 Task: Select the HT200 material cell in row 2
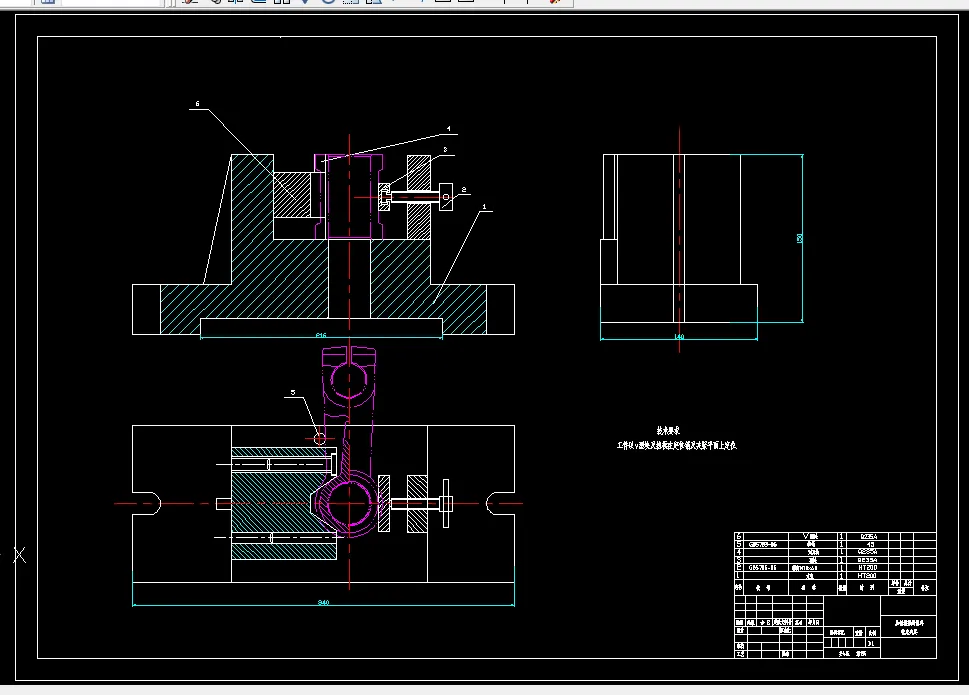(x=868, y=568)
